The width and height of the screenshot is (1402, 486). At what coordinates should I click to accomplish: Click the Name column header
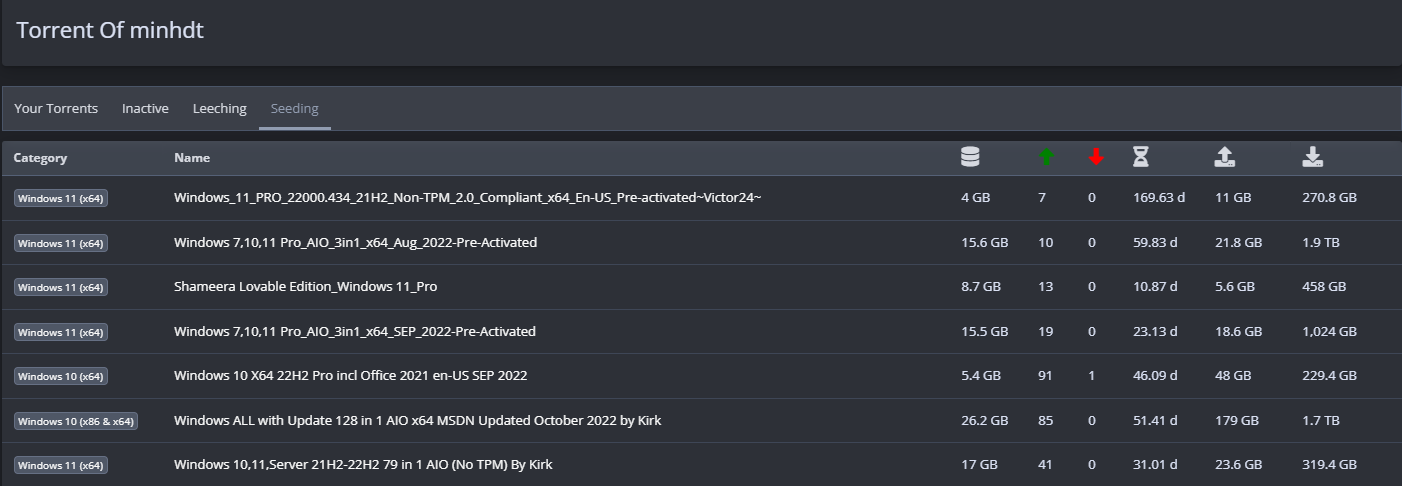(192, 158)
